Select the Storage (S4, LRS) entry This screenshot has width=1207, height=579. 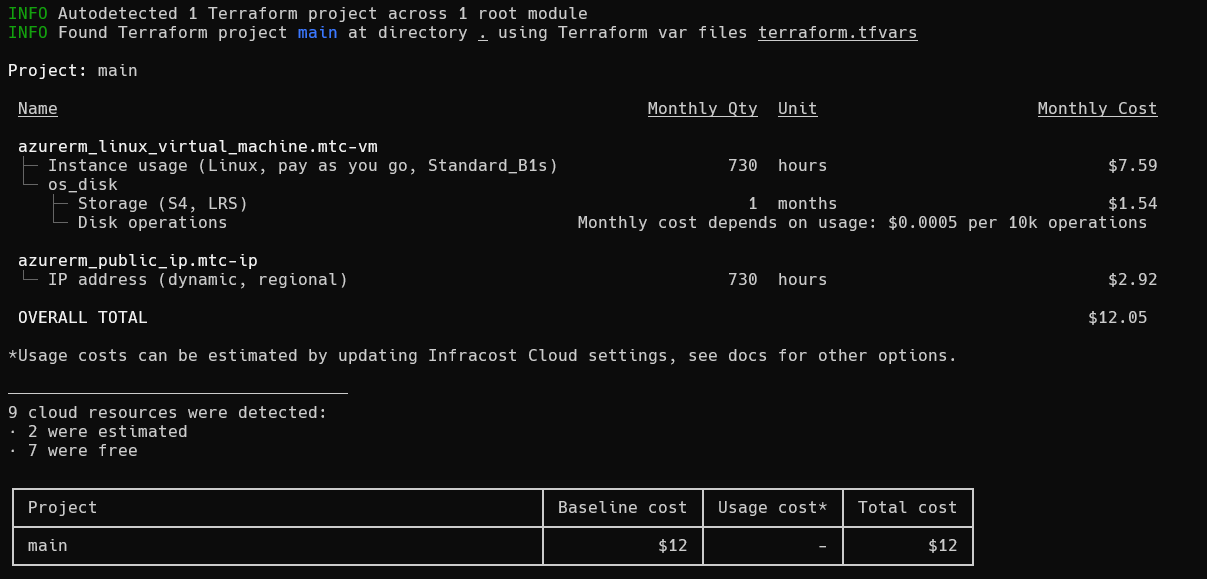pyautogui.click(x=162, y=204)
